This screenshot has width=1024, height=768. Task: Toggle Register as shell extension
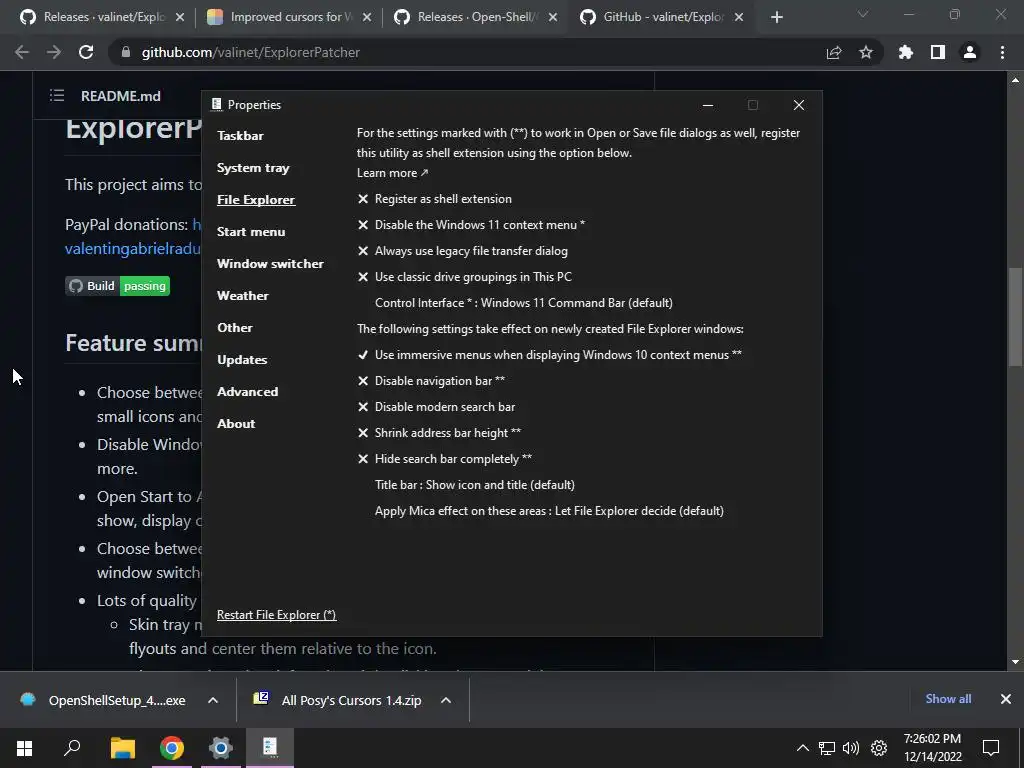pos(435,199)
